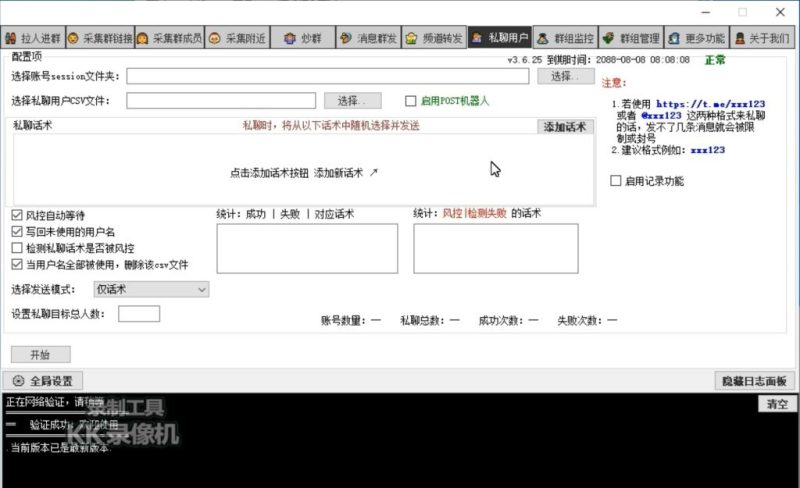Close the application window
Viewport: 800px width, 488px height.
click(x=780, y=12)
